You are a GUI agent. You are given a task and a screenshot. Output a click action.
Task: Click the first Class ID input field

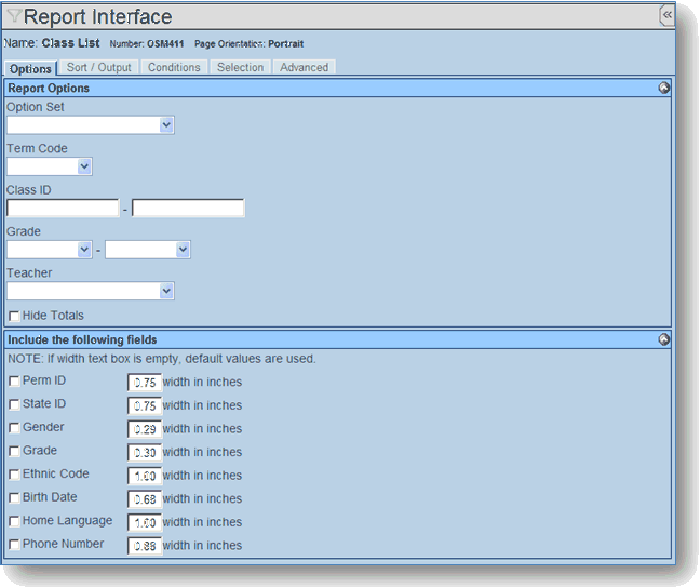click(63, 208)
